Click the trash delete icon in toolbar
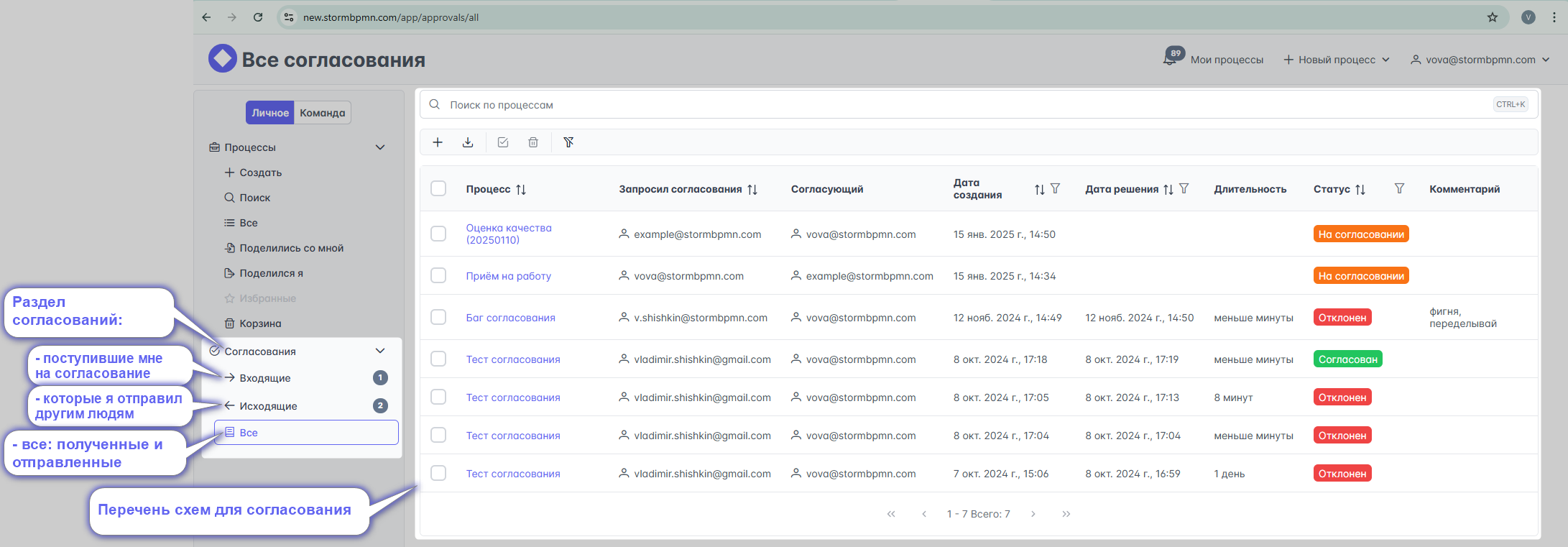 [x=533, y=142]
